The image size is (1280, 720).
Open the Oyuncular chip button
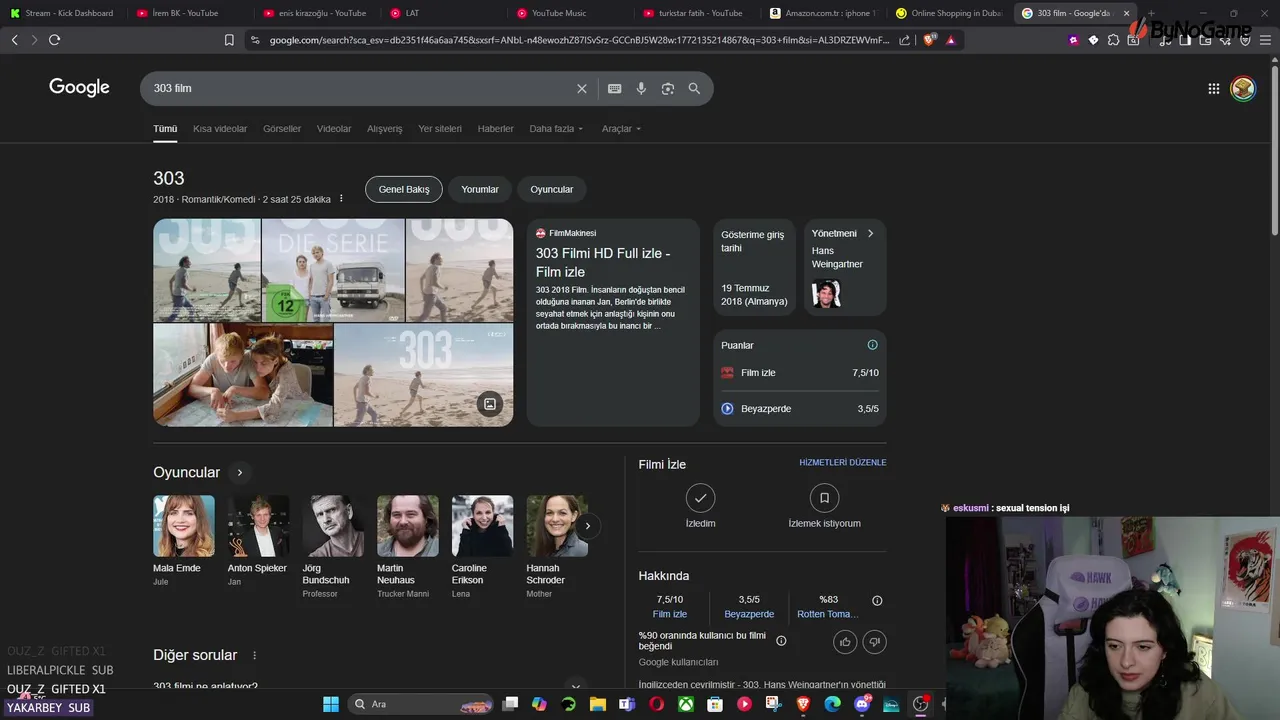pos(552,189)
